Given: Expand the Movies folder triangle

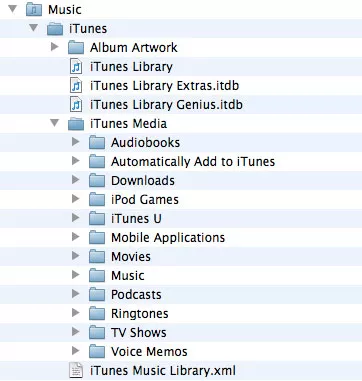Looking at the screenshot, I should click(76, 256).
